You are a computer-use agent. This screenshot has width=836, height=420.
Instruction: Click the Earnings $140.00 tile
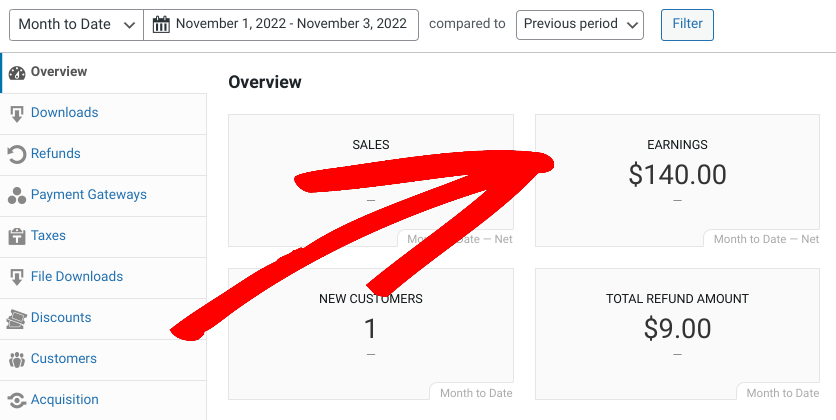point(677,180)
